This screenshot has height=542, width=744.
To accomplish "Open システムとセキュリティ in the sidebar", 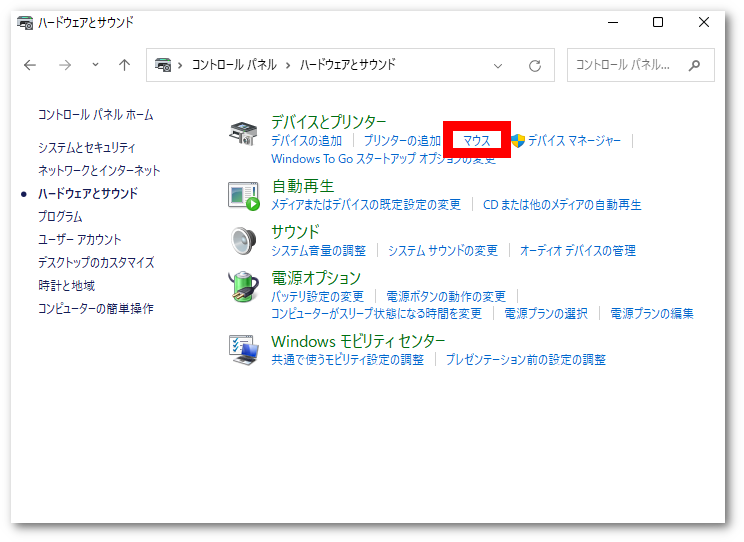I will [x=86, y=148].
